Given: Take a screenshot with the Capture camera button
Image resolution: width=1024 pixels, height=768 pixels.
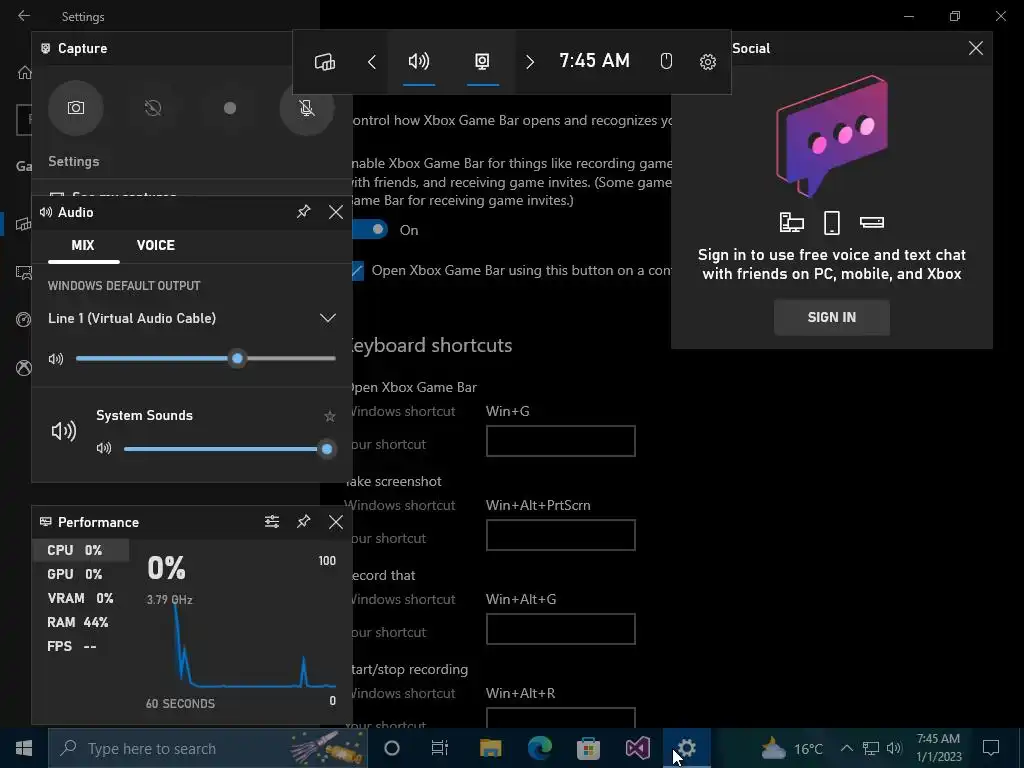Looking at the screenshot, I should [76, 108].
